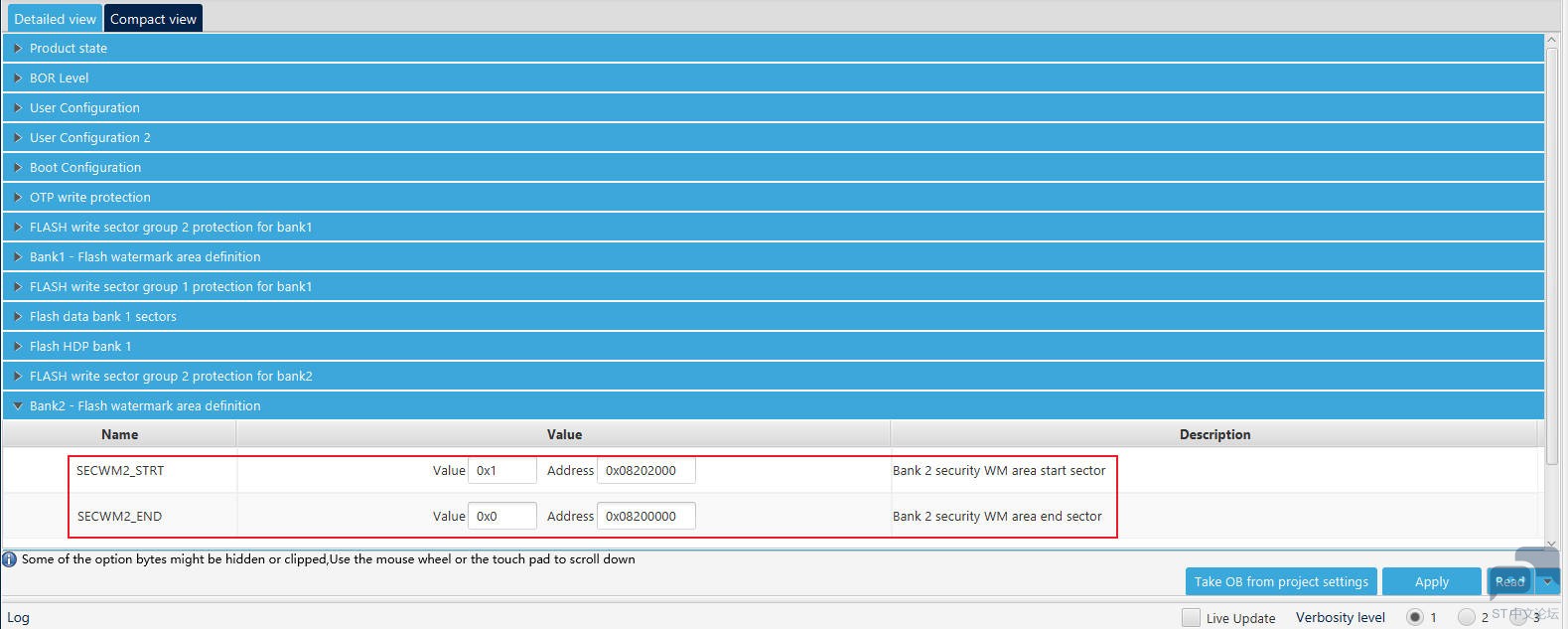Click the Description column header
Image resolution: width=1568 pixels, height=629 pixels.
pyautogui.click(x=1214, y=434)
